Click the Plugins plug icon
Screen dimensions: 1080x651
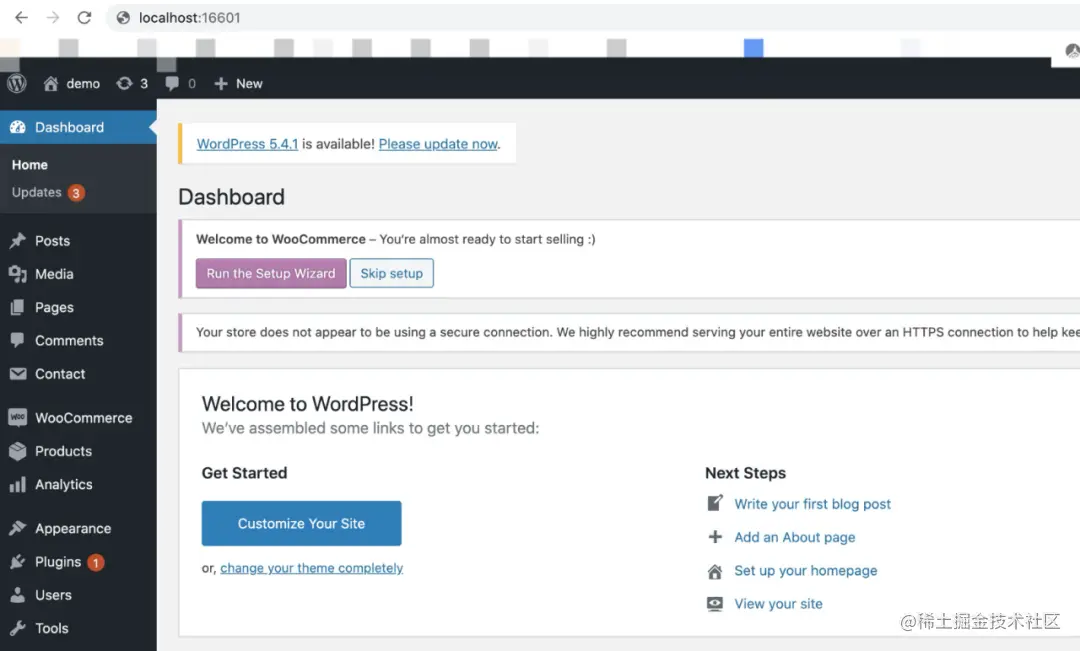(x=18, y=561)
